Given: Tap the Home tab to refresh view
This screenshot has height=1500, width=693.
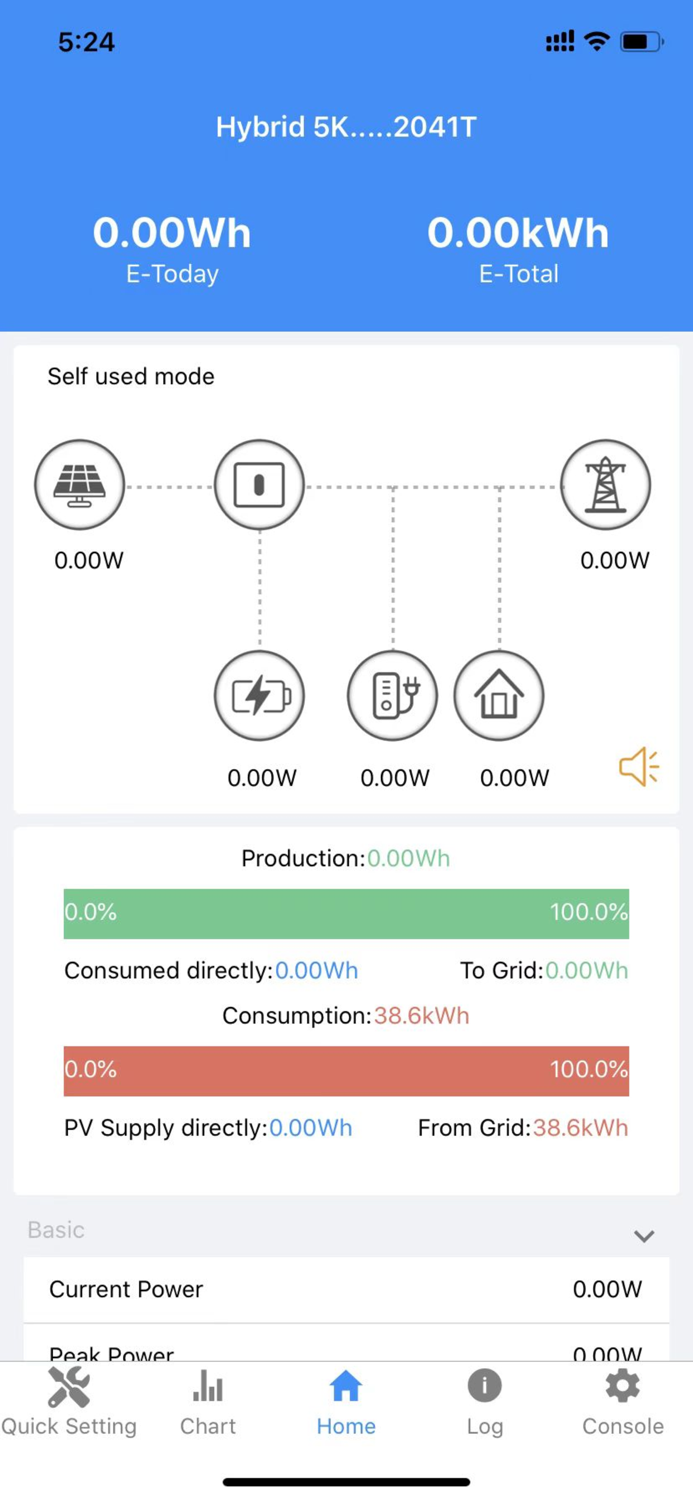Looking at the screenshot, I should pos(346,1398).
